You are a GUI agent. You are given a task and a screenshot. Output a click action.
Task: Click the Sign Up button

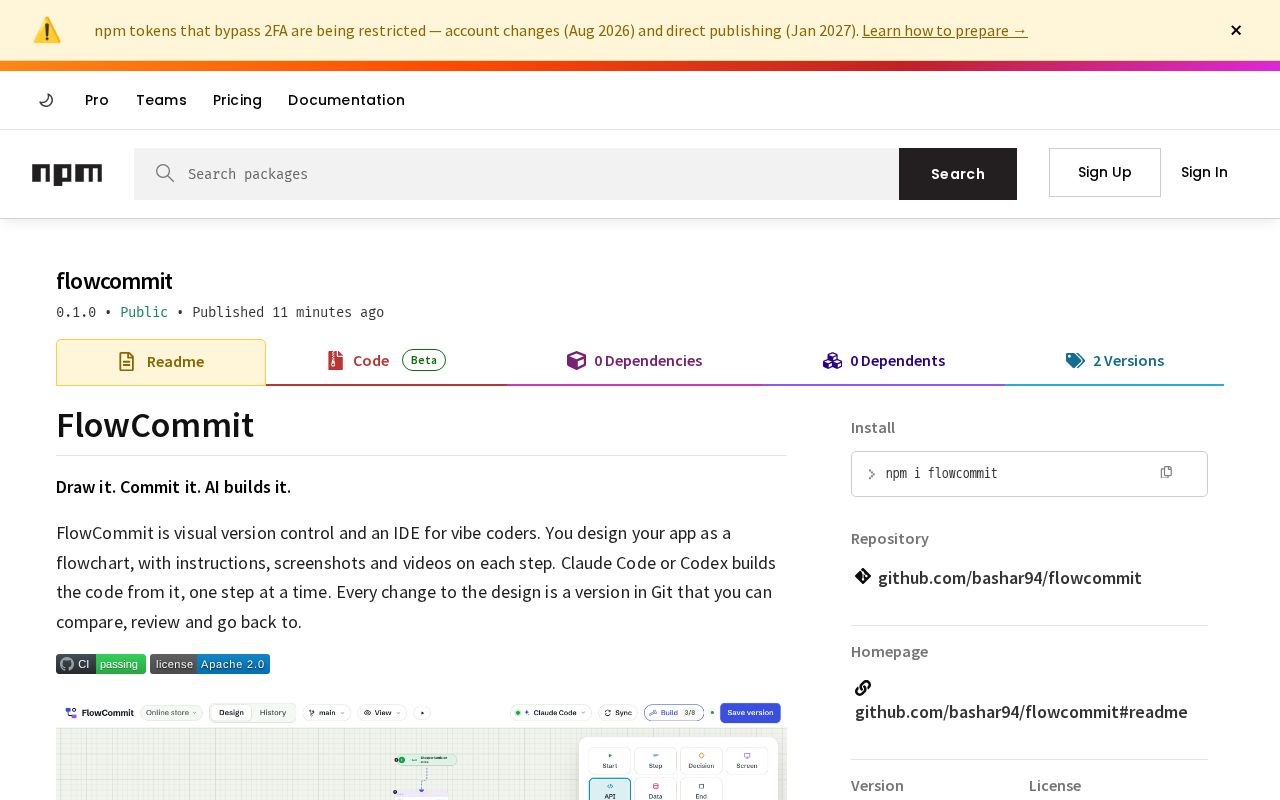[x=1105, y=172]
